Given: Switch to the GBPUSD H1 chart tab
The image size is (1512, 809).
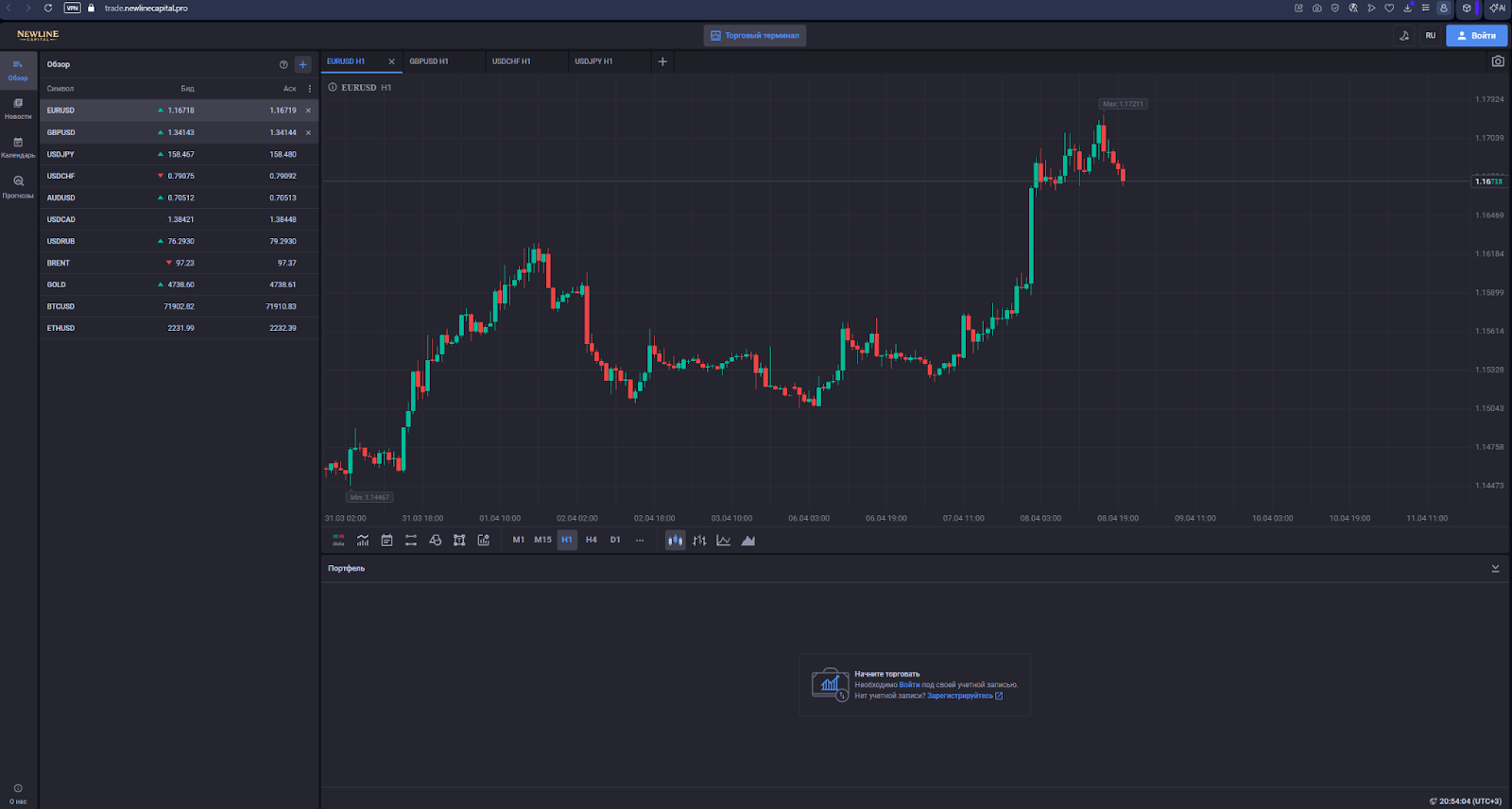Looking at the screenshot, I should [429, 61].
